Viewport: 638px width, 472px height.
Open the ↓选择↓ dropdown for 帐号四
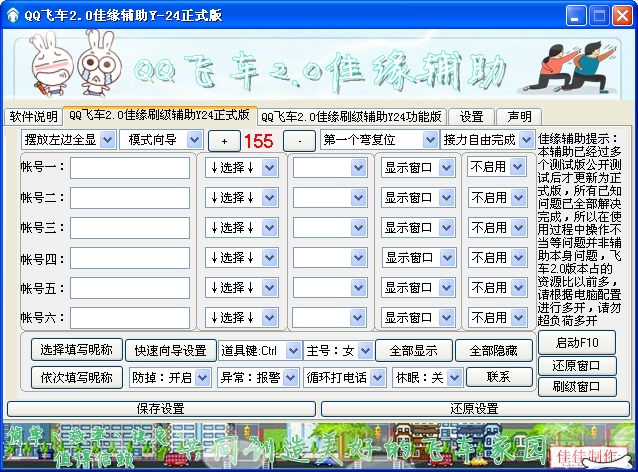[242, 258]
